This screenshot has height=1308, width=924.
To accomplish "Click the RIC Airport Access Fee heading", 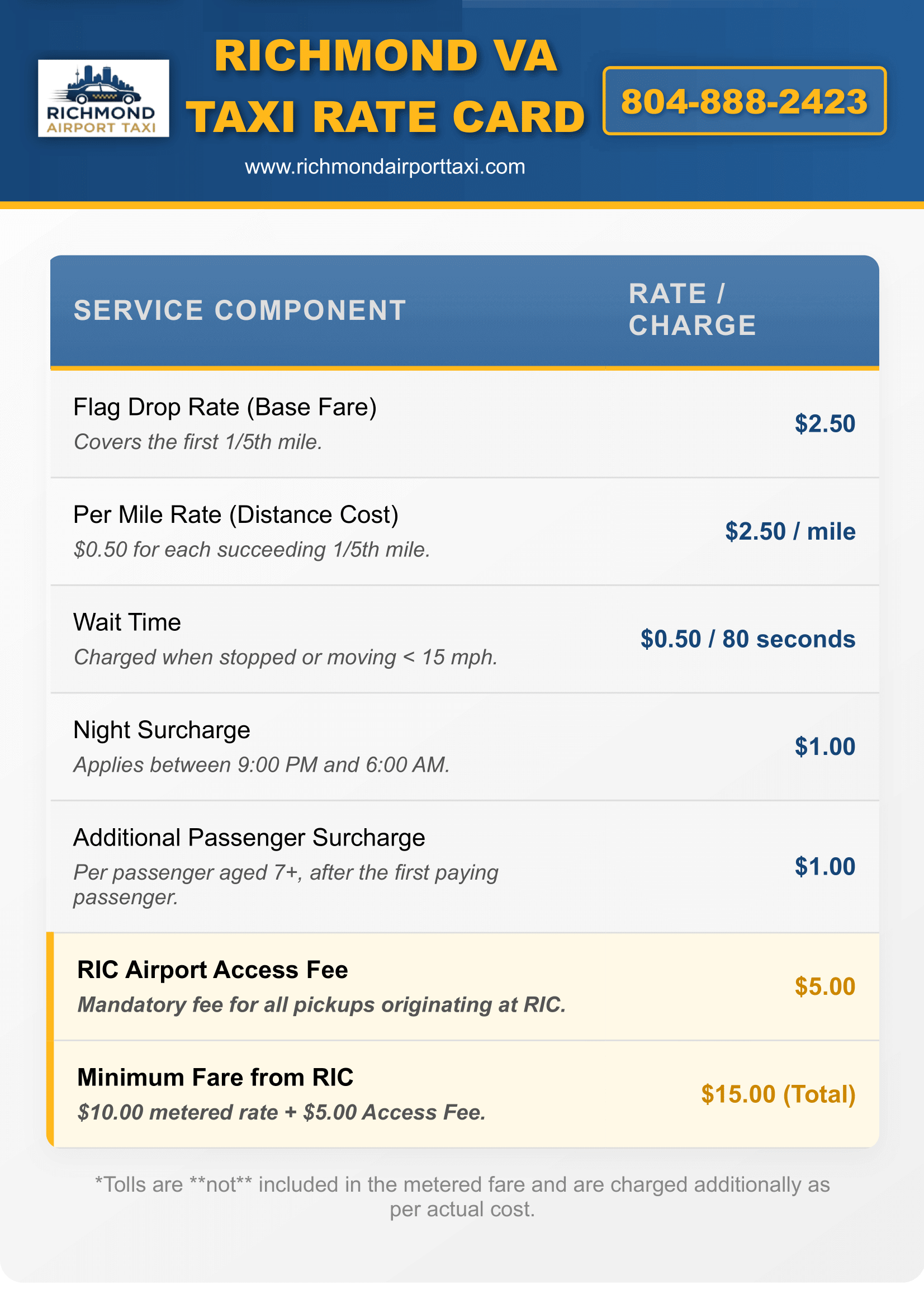I will pos(212,970).
